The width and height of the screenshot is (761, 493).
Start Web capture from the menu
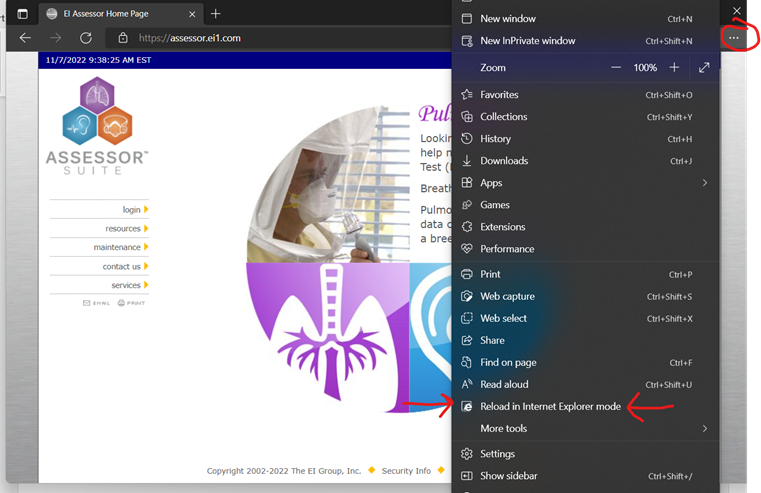pos(585,296)
